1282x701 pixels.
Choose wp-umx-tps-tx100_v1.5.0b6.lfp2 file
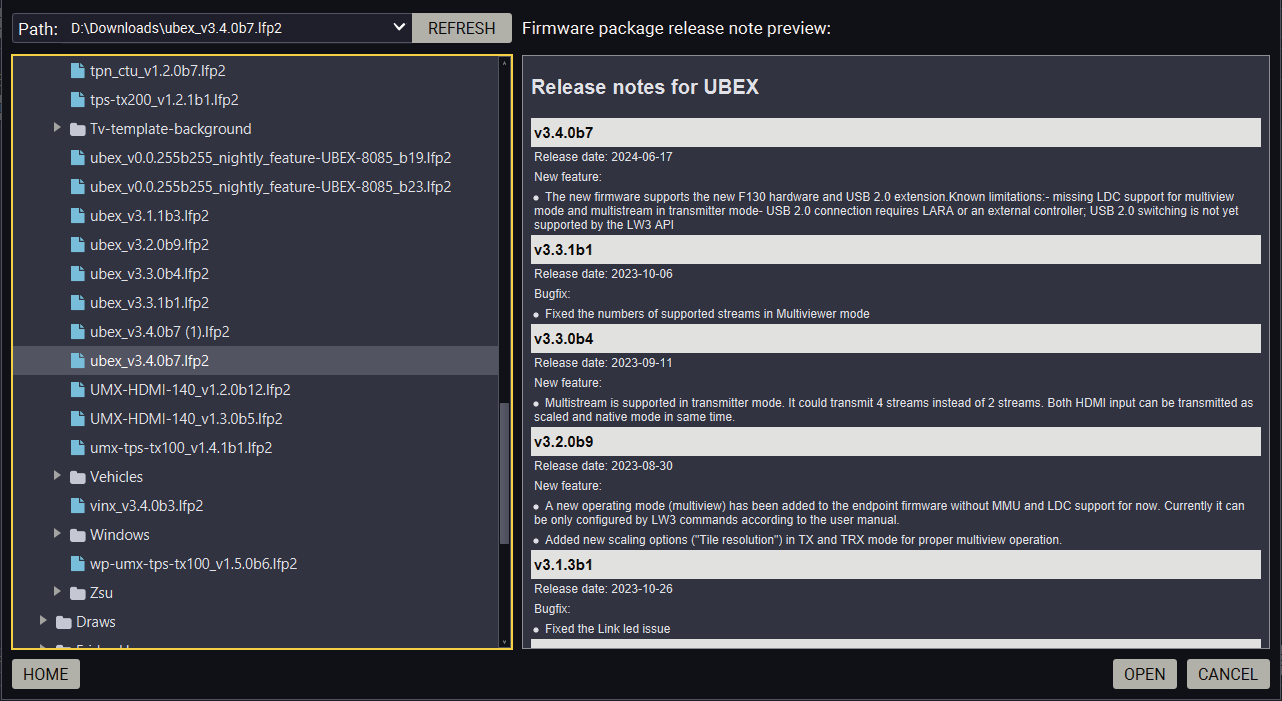[193, 564]
